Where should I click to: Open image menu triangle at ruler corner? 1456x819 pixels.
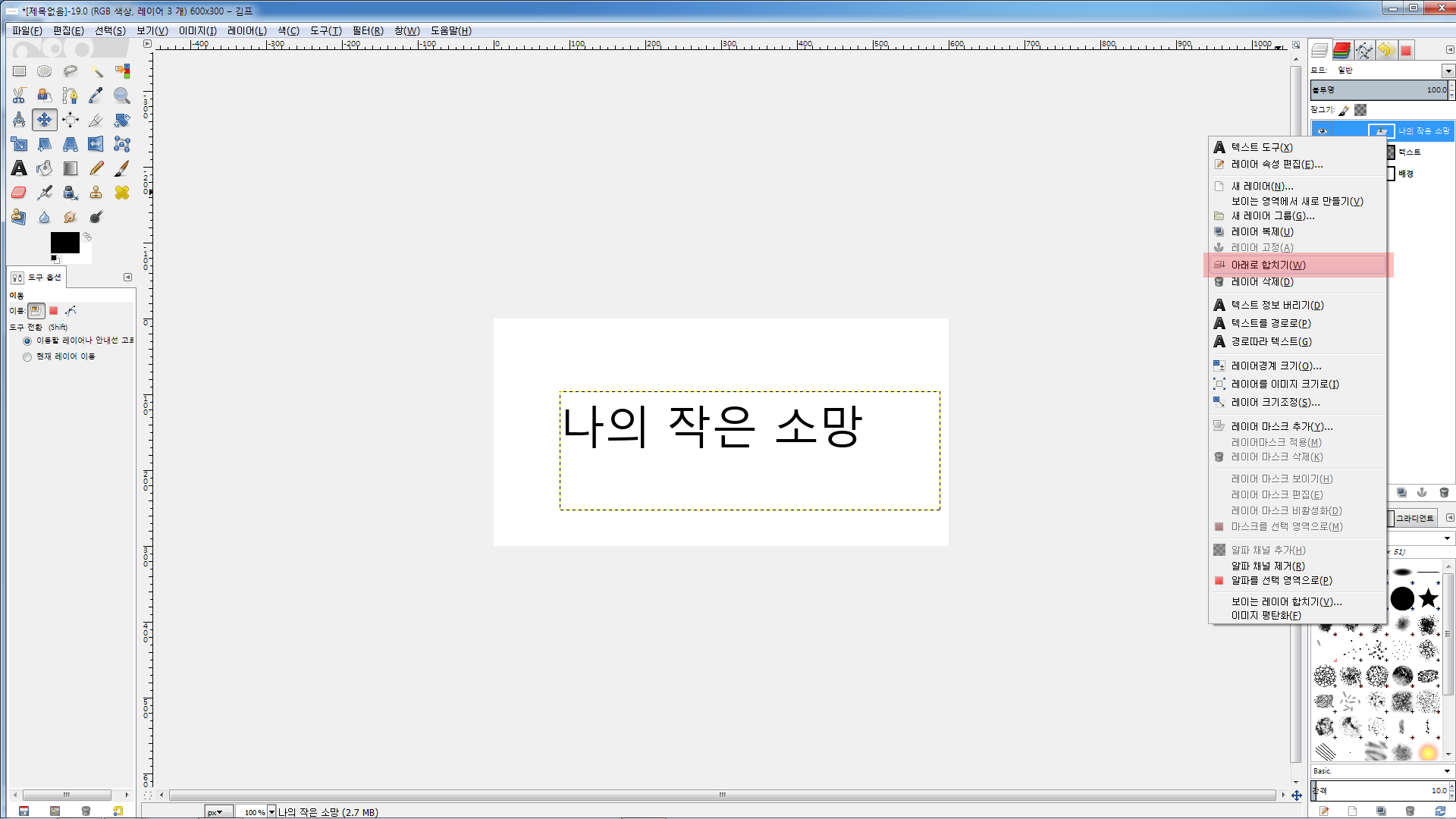tap(147, 44)
